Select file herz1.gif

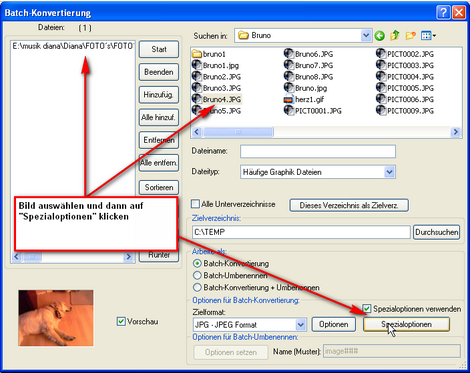click(x=304, y=99)
